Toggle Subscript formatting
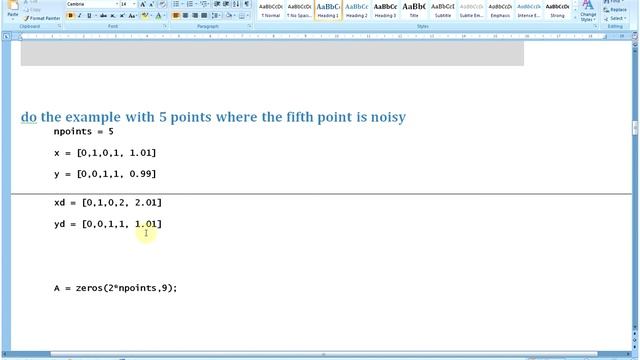640x360 pixels. tap(113, 16)
